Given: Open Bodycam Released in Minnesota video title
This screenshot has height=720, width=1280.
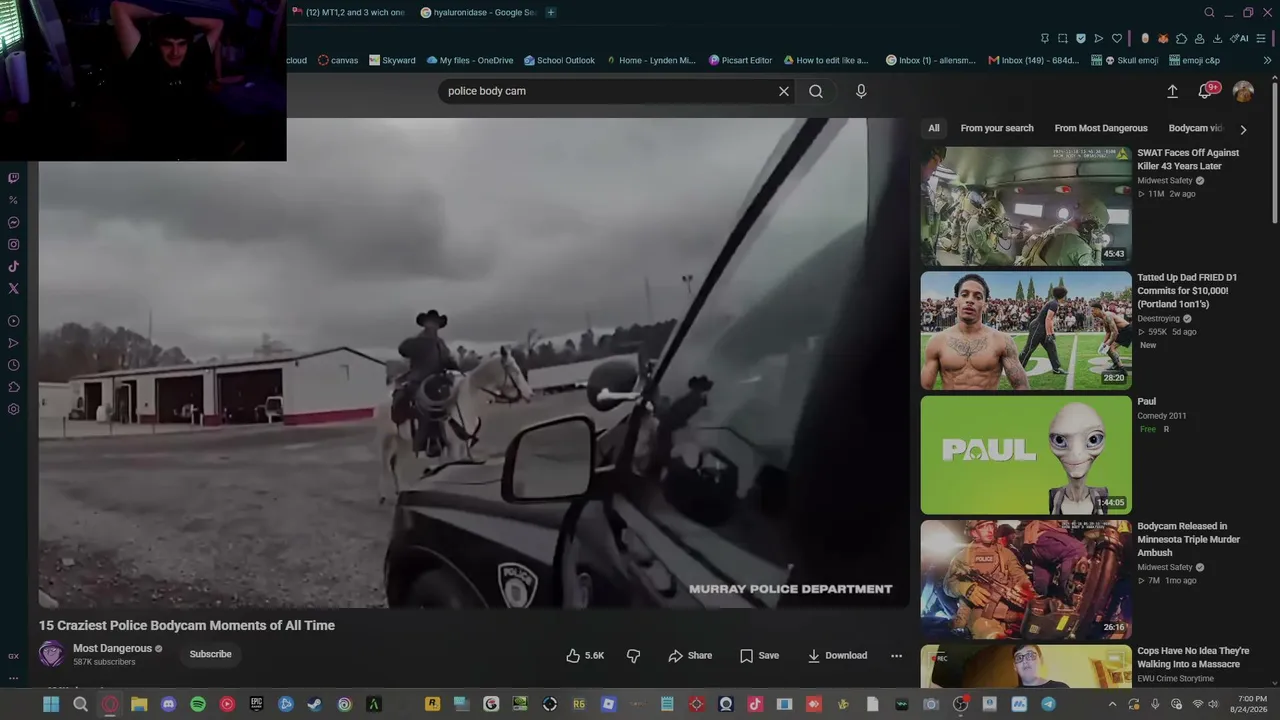Looking at the screenshot, I should (1189, 539).
